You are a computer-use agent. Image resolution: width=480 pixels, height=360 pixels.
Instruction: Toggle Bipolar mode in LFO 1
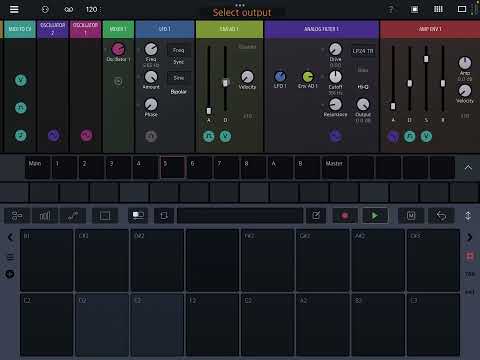point(179,92)
